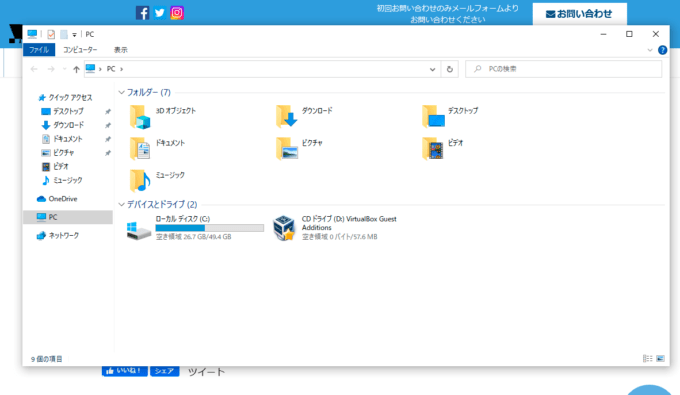Open the ビデオ folder in main pane
The image size is (680, 395).
(x=443, y=149)
